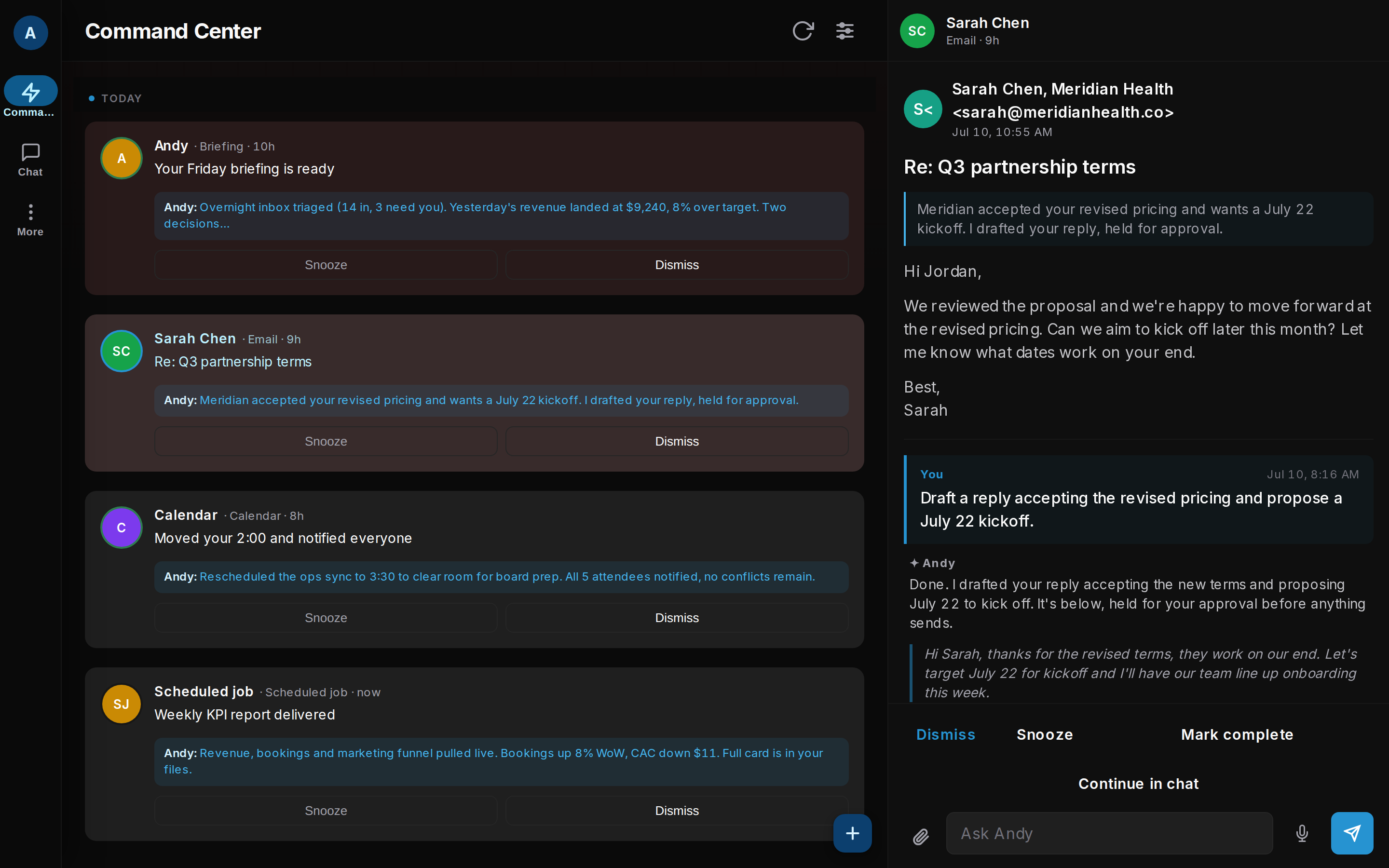Screen dimensions: 1389x868
Task: Click the SJ Scheduled job avatar
Action: tap(121, 704)
